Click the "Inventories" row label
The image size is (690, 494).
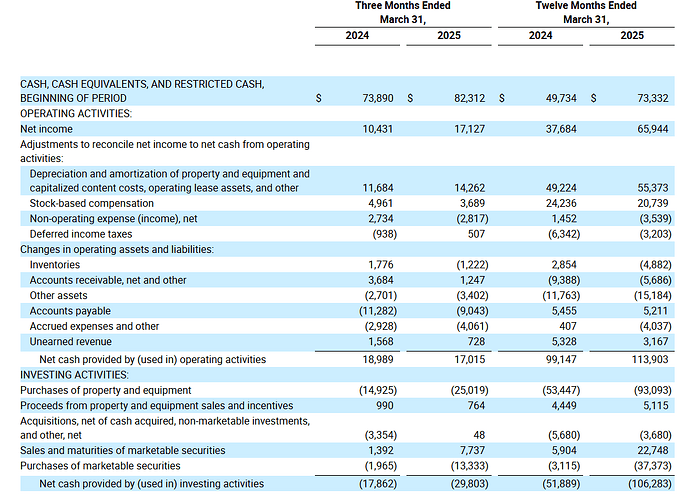pyautogui.click(x=55, y=264)
